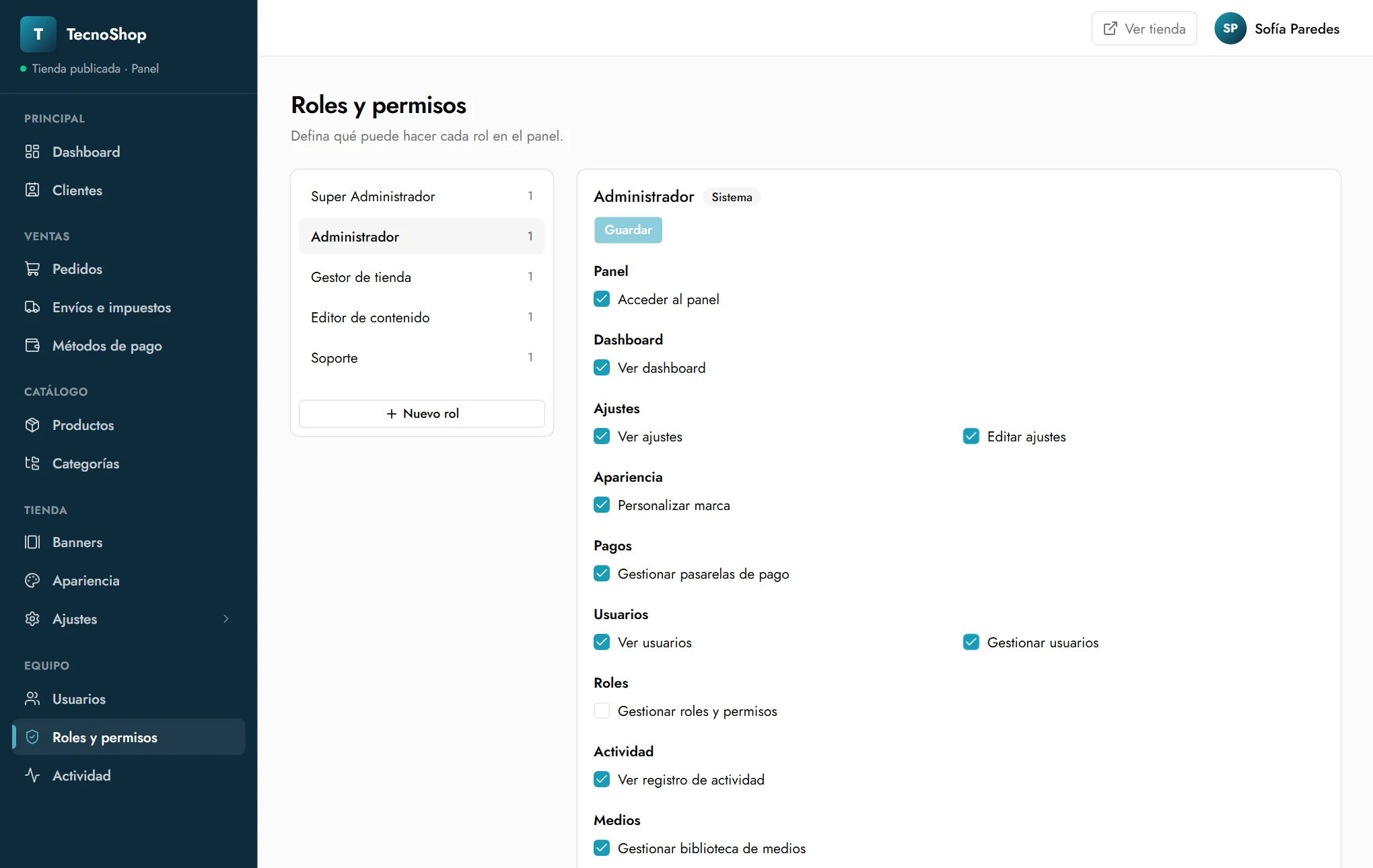
Task: Click the Apariencia palette icon
Action: pos(32,580)
